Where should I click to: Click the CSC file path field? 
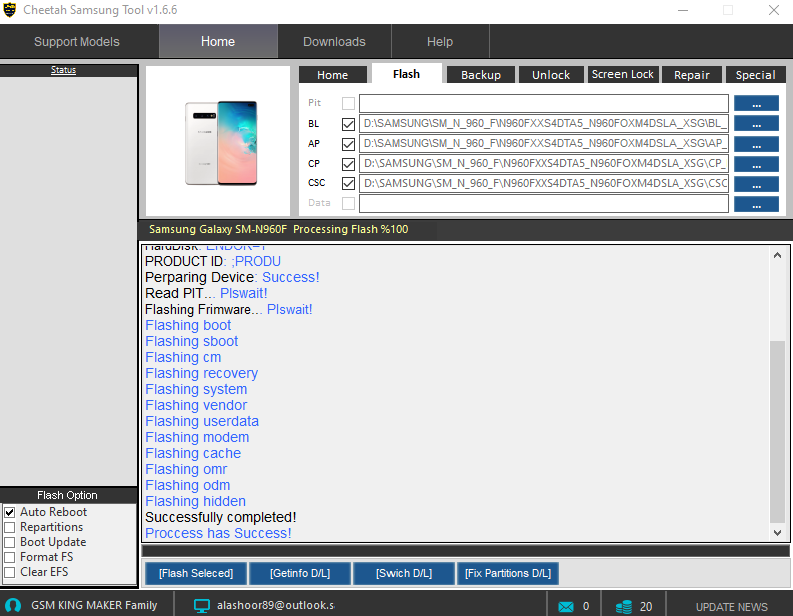click(x=544, y=184)
